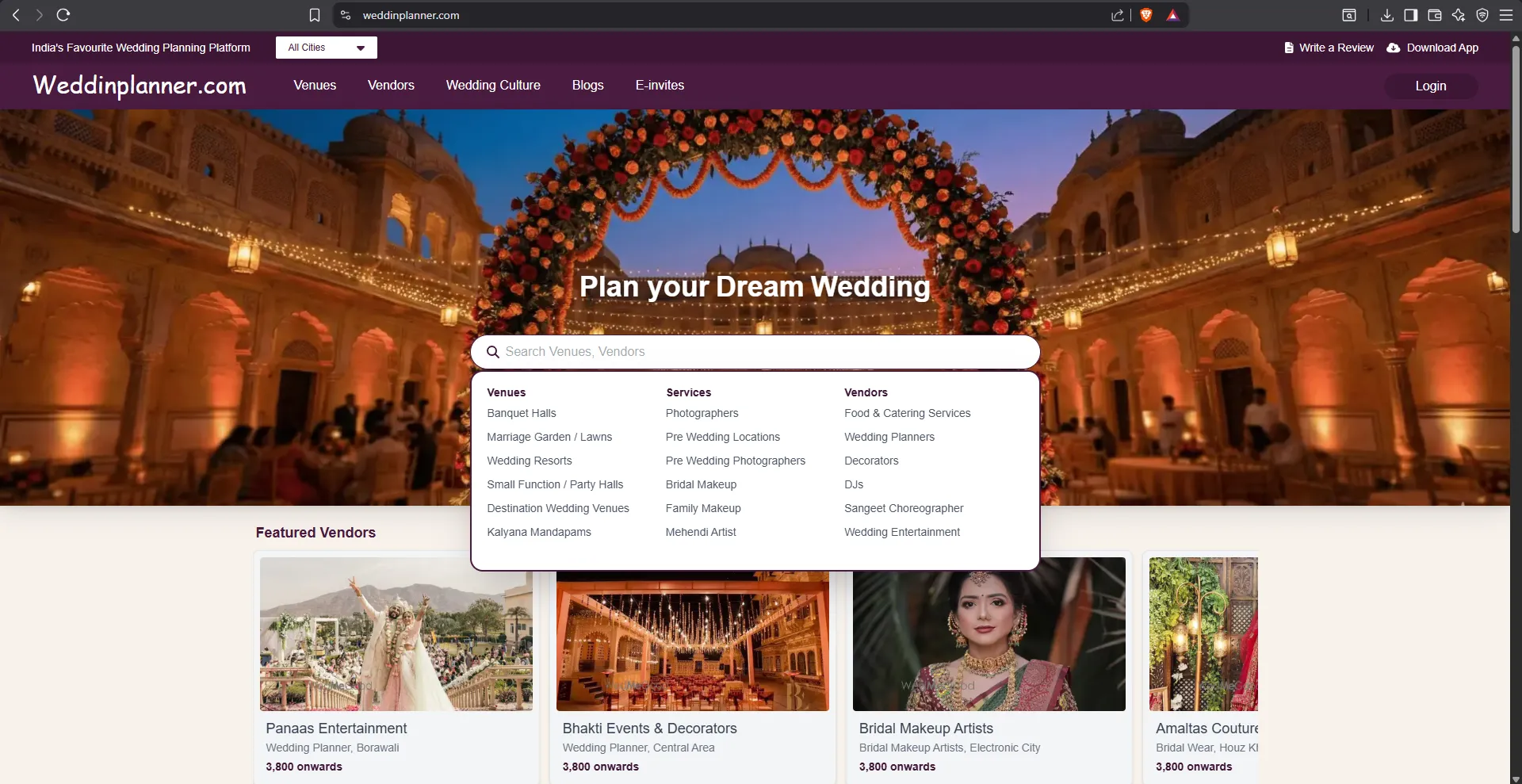This screenshot has height=784, width=1522.
Task: Choose Kalyana Mandapams
Action: coord(539,532)
